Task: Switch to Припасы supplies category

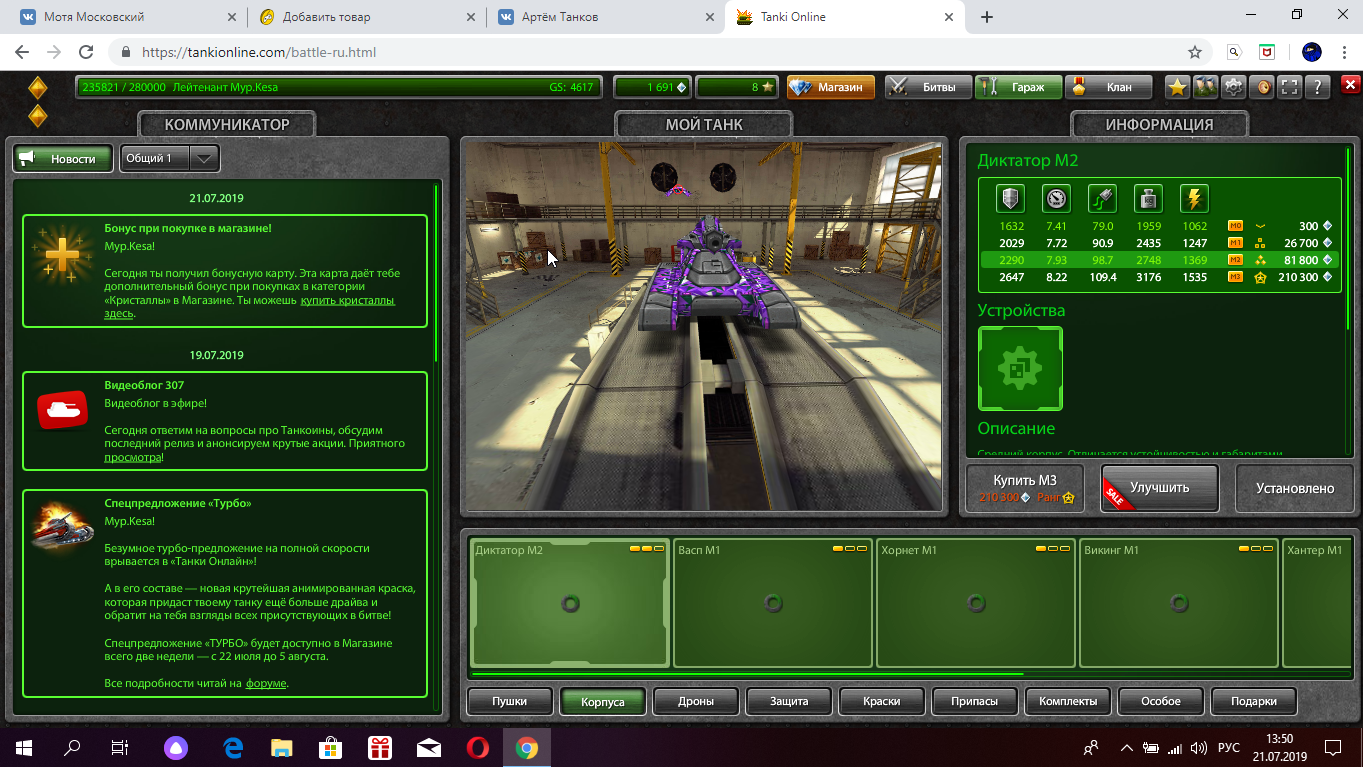Action: click(x=975, y=701)
